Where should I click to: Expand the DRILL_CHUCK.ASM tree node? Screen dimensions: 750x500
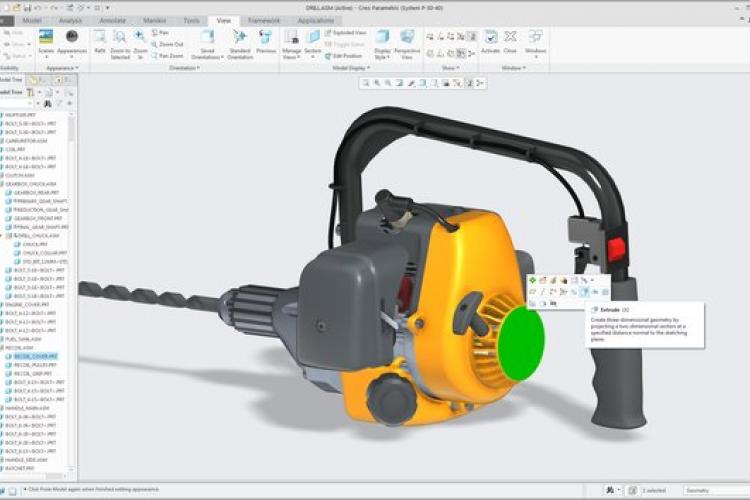pos(2,236)
